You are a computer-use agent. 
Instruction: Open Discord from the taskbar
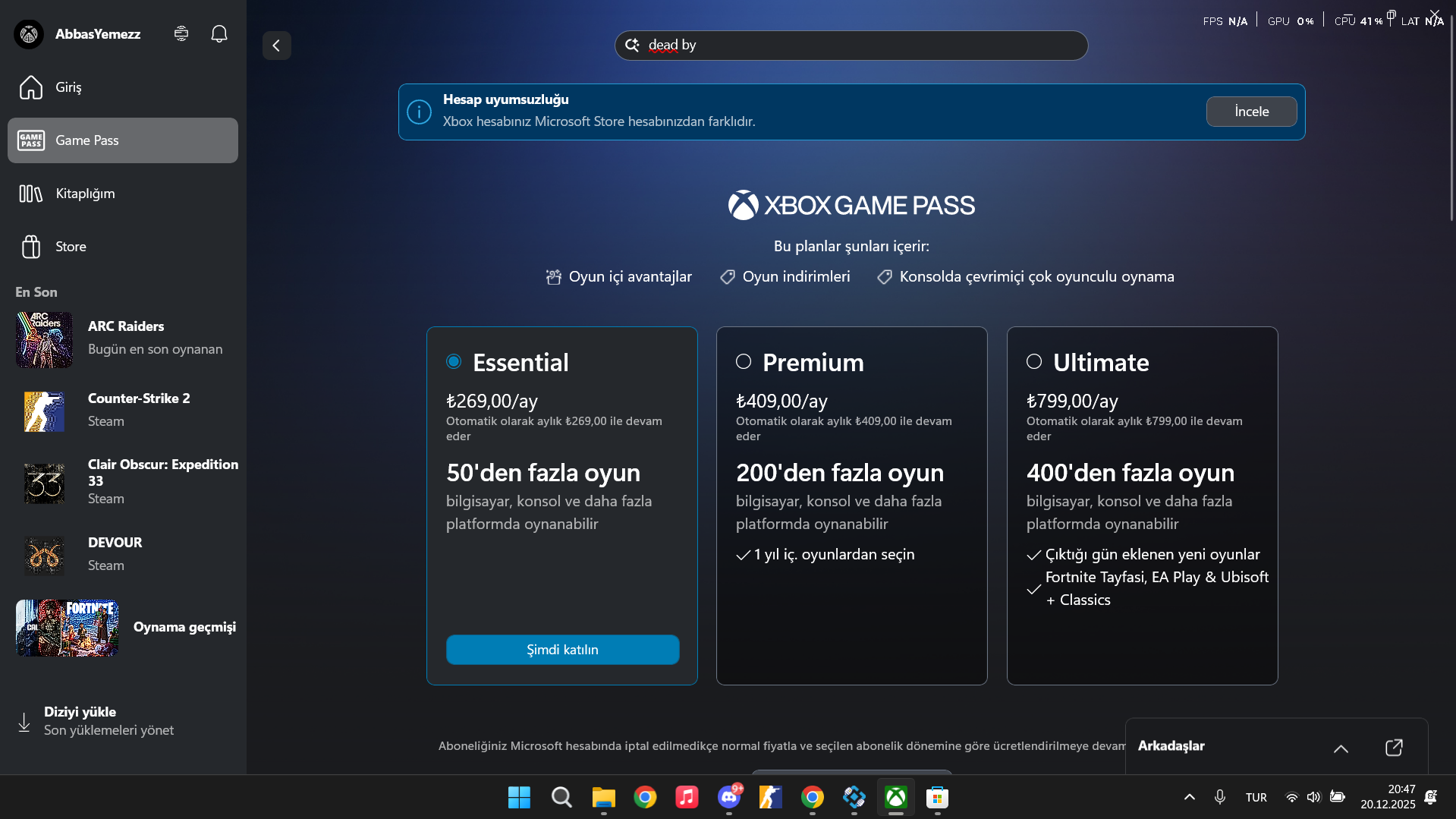[729, 798]
